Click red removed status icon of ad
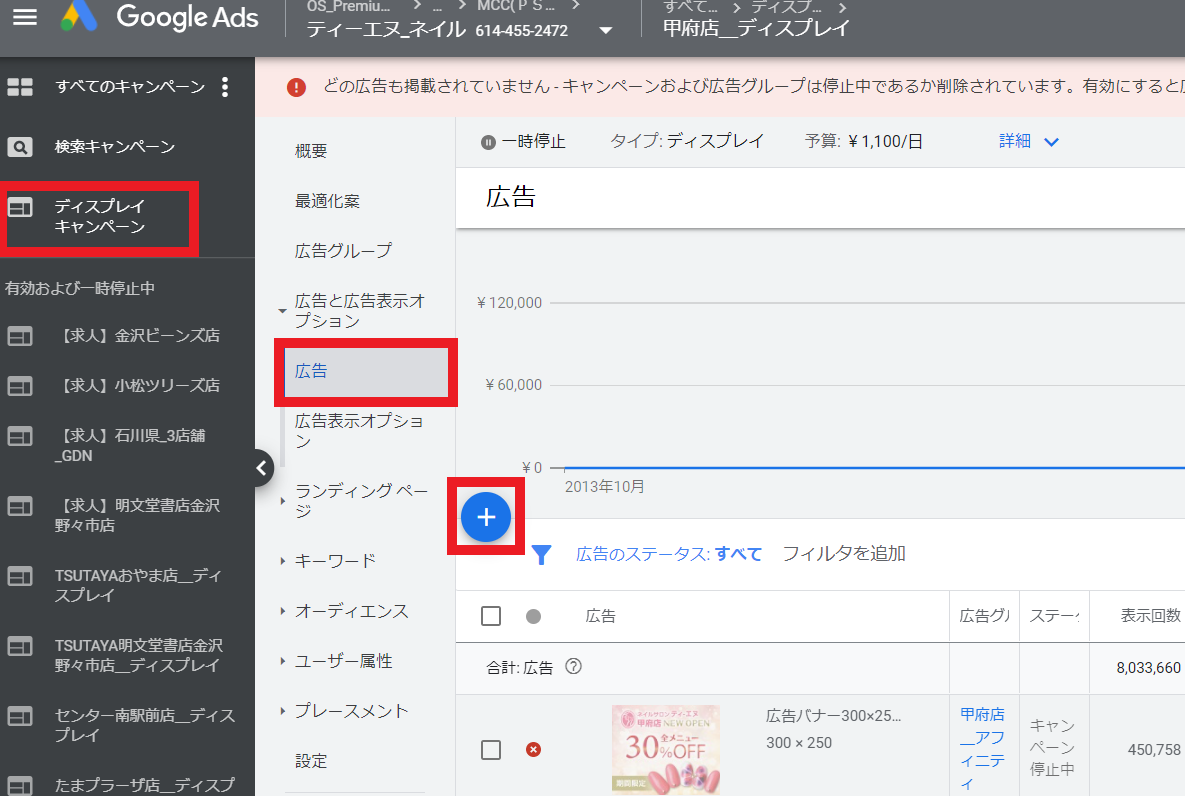The image size is (1185, 796). [534, 750]
